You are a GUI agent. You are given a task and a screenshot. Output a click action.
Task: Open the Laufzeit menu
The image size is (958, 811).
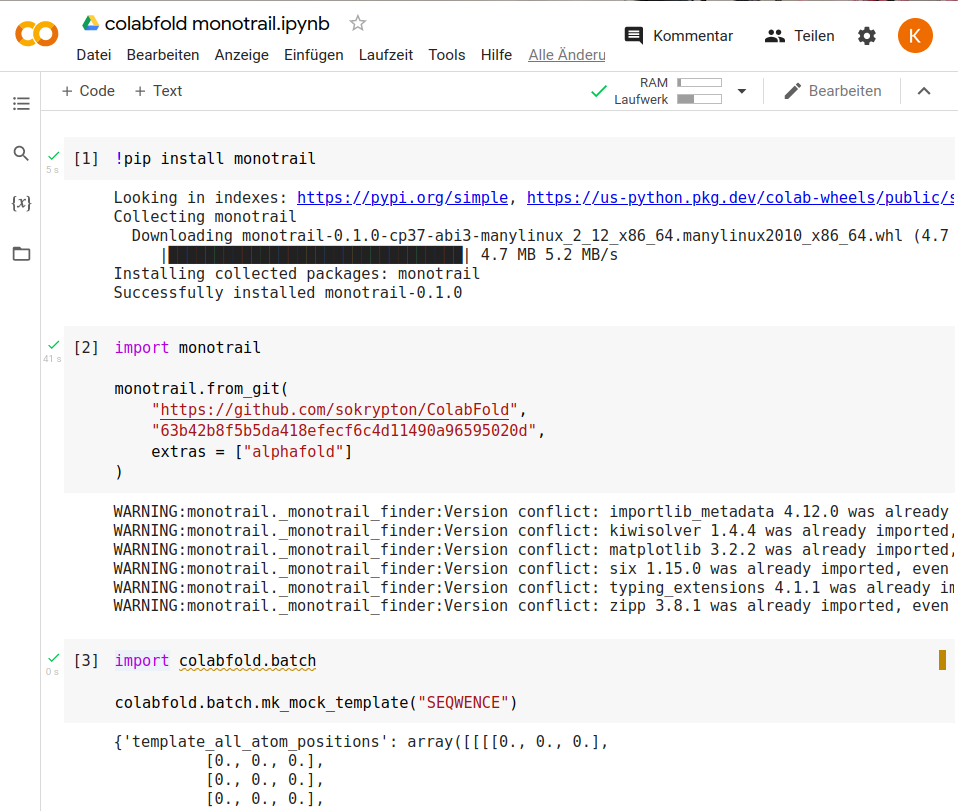[386, 55]
